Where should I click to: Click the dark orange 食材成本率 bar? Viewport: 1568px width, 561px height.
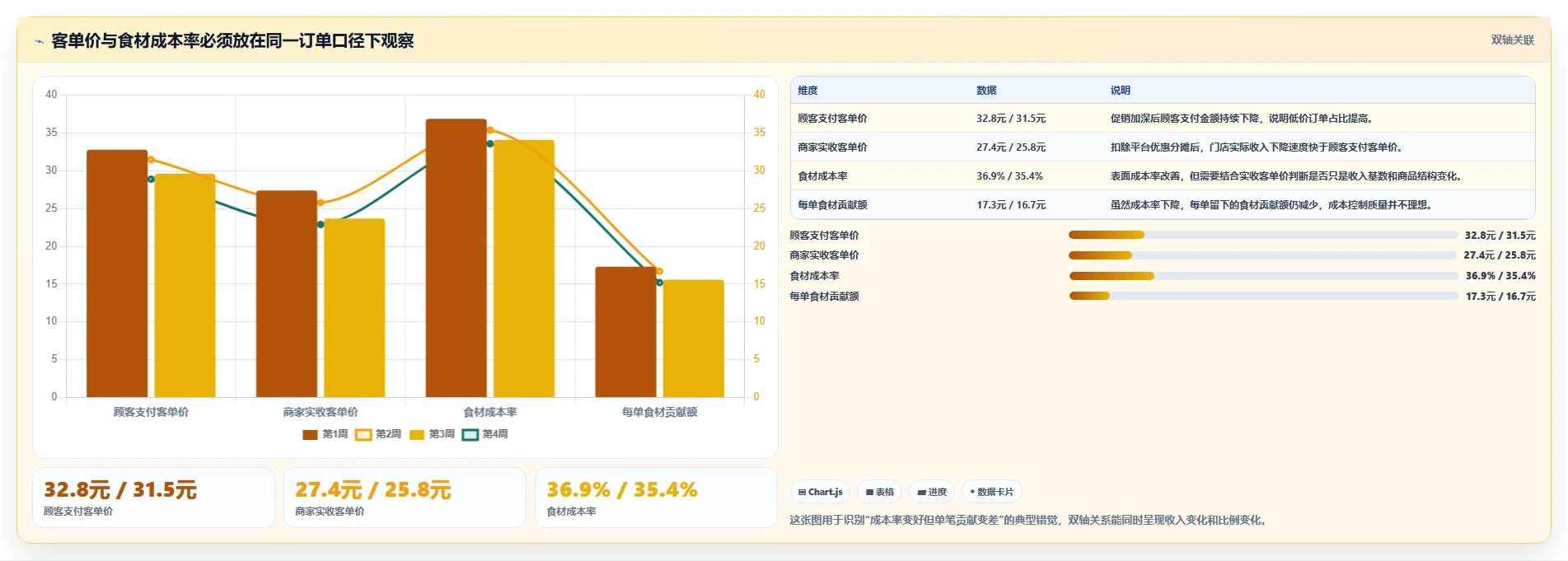[x=456, y=258]
